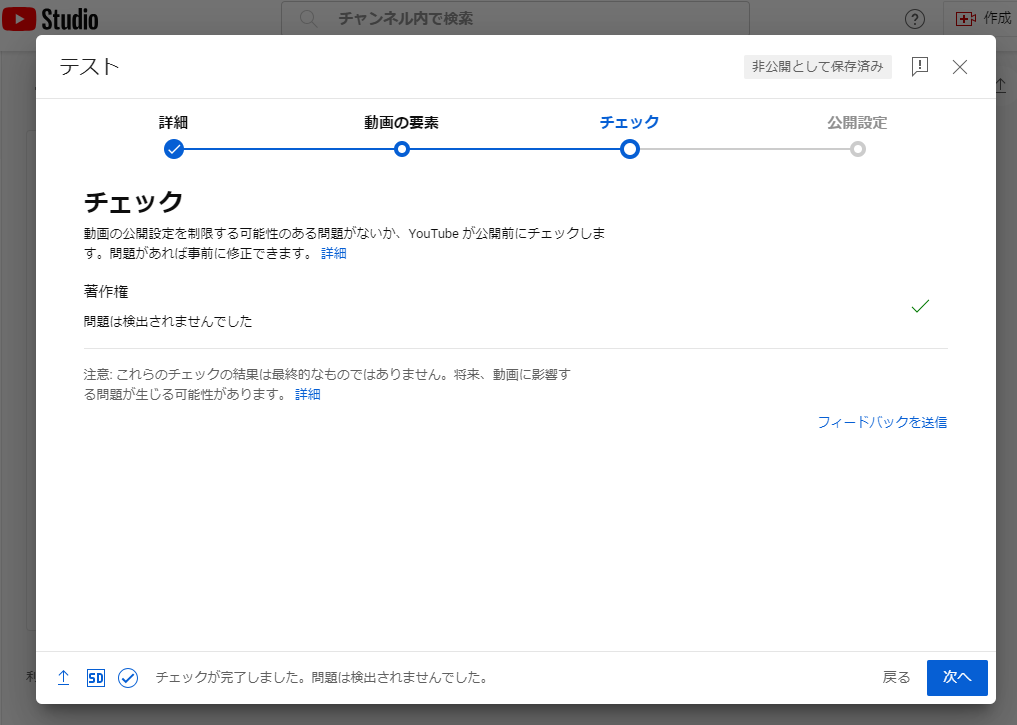Open 詳細 link in the check description
The image size is (1017, 725).
(x=333, y=254)
